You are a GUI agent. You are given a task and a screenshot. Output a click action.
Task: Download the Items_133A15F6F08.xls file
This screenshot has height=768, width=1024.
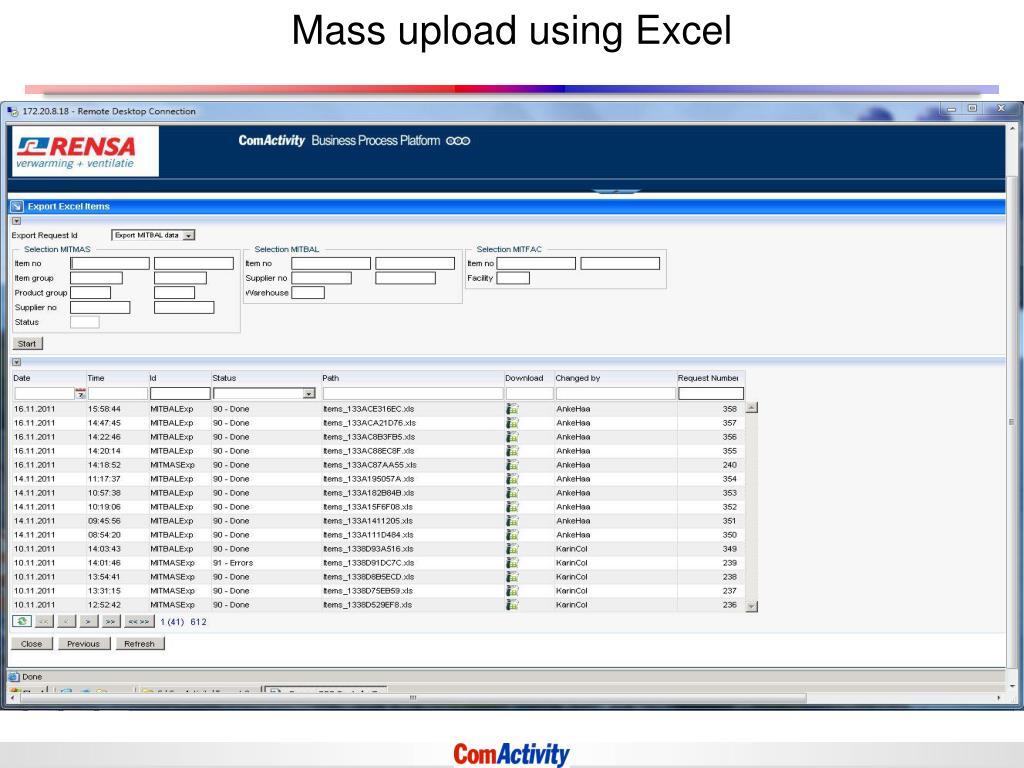(x=513, y=507)
